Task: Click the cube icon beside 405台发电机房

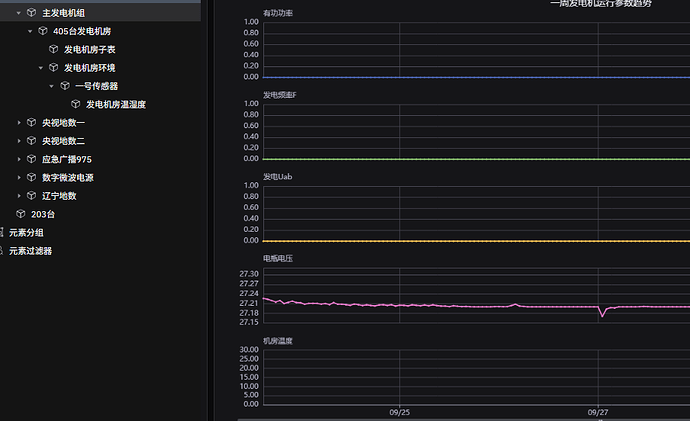Action: [x=43, y=31]
